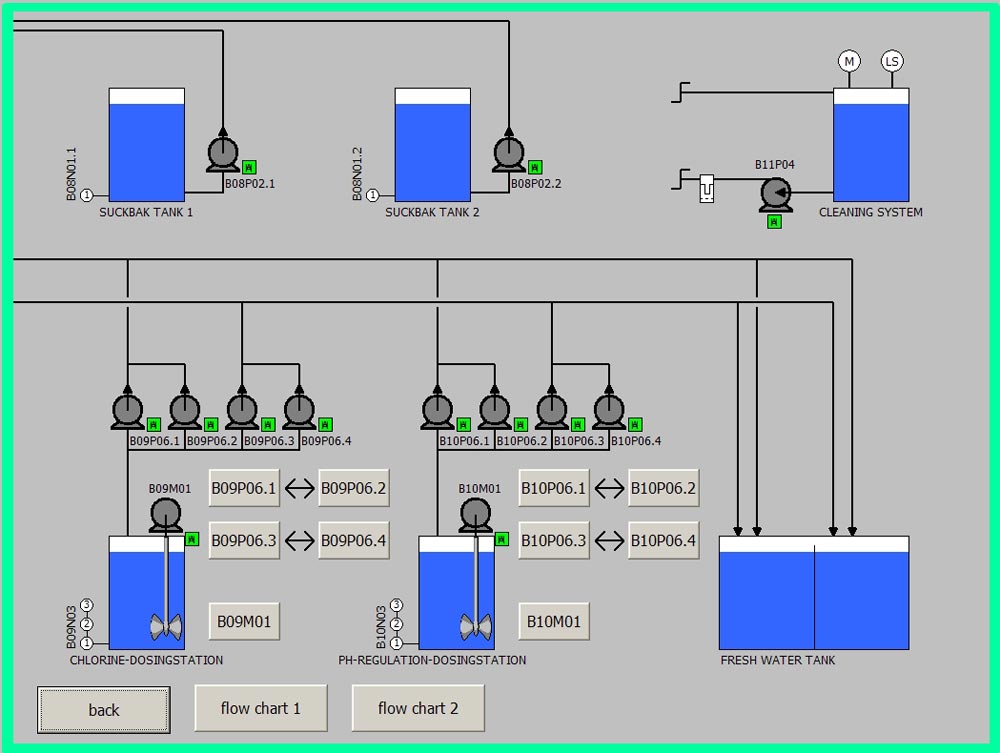Click the Fresh Water Tank graphic
This screenshot has width=1000, height=753.
point(814,596)
